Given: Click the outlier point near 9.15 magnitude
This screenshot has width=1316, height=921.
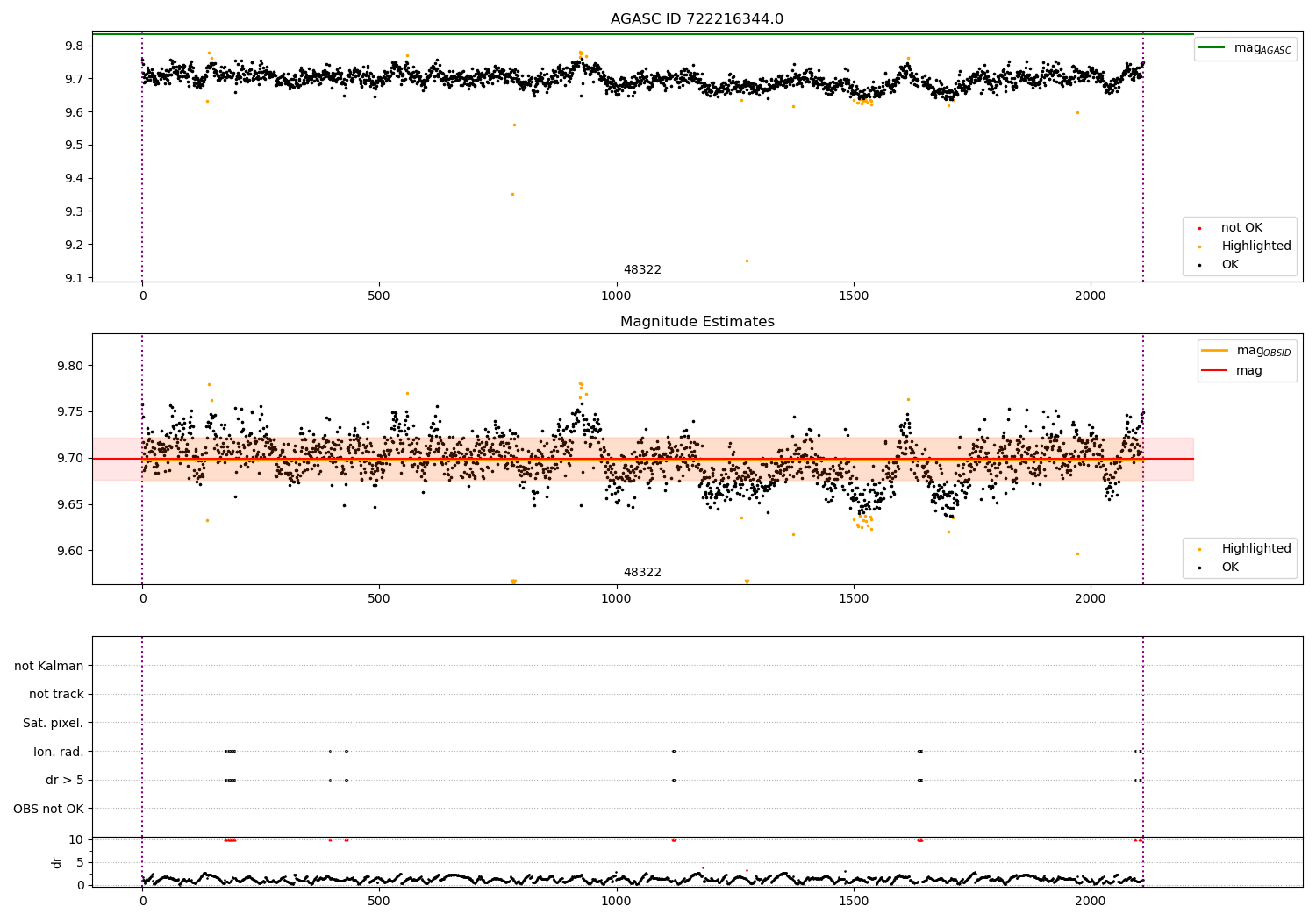Looking at the screenshot, I should 747,261.
